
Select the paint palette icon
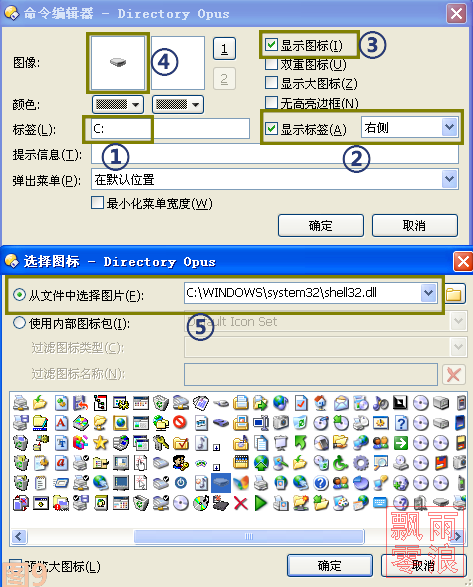[x=341, y=503]
